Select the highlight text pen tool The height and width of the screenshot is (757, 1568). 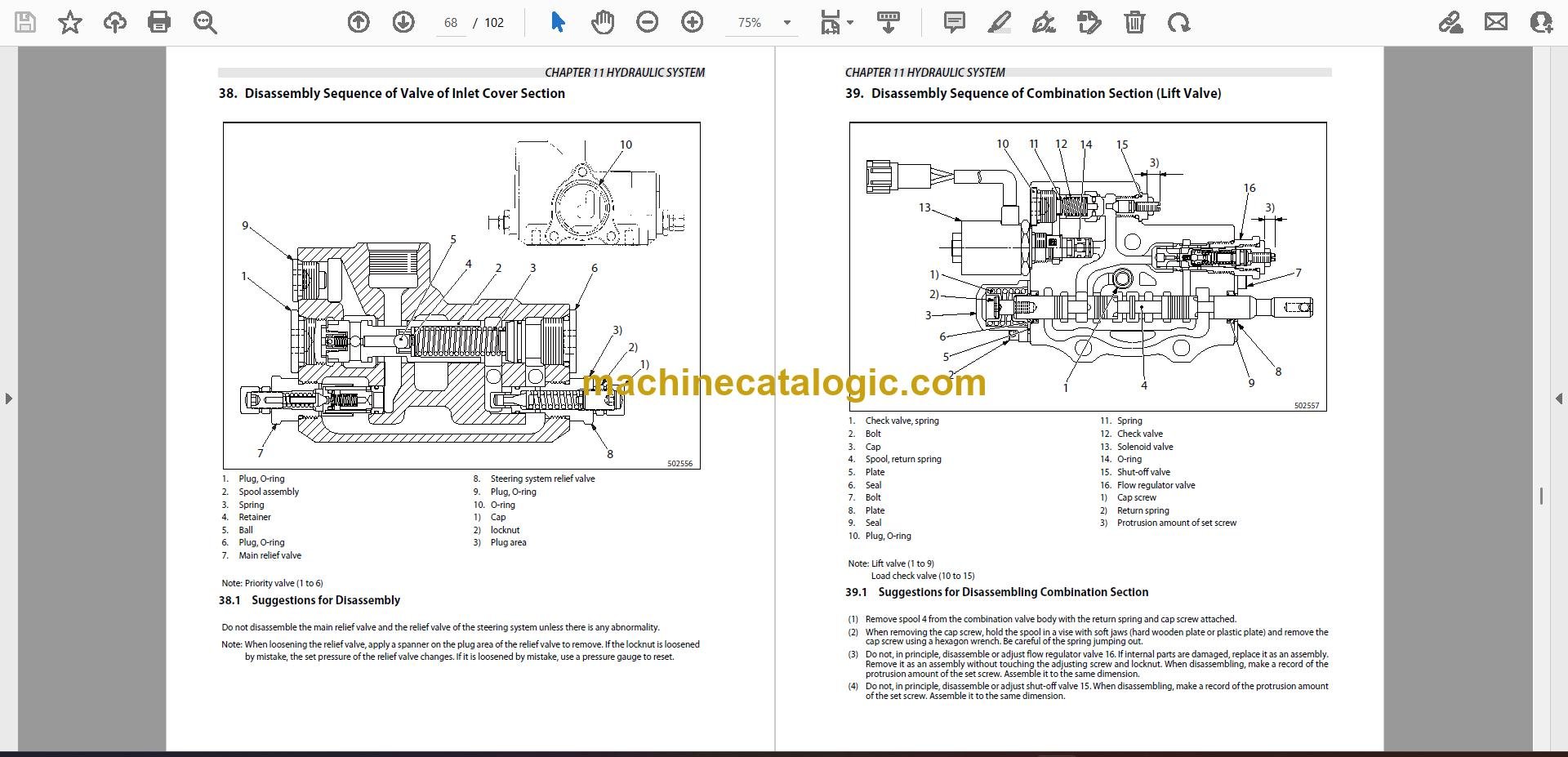click(x=999, y=22)
